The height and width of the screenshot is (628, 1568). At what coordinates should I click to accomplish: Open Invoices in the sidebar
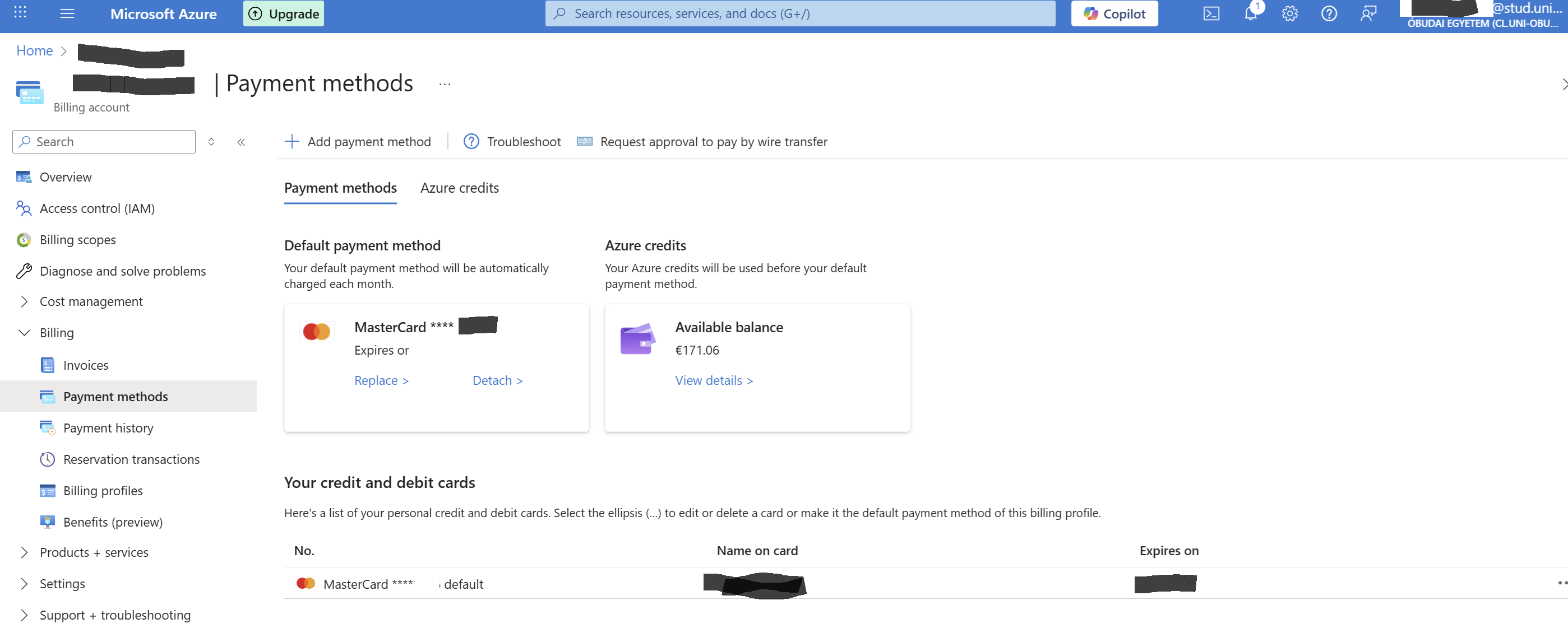(x=85, y=365)
